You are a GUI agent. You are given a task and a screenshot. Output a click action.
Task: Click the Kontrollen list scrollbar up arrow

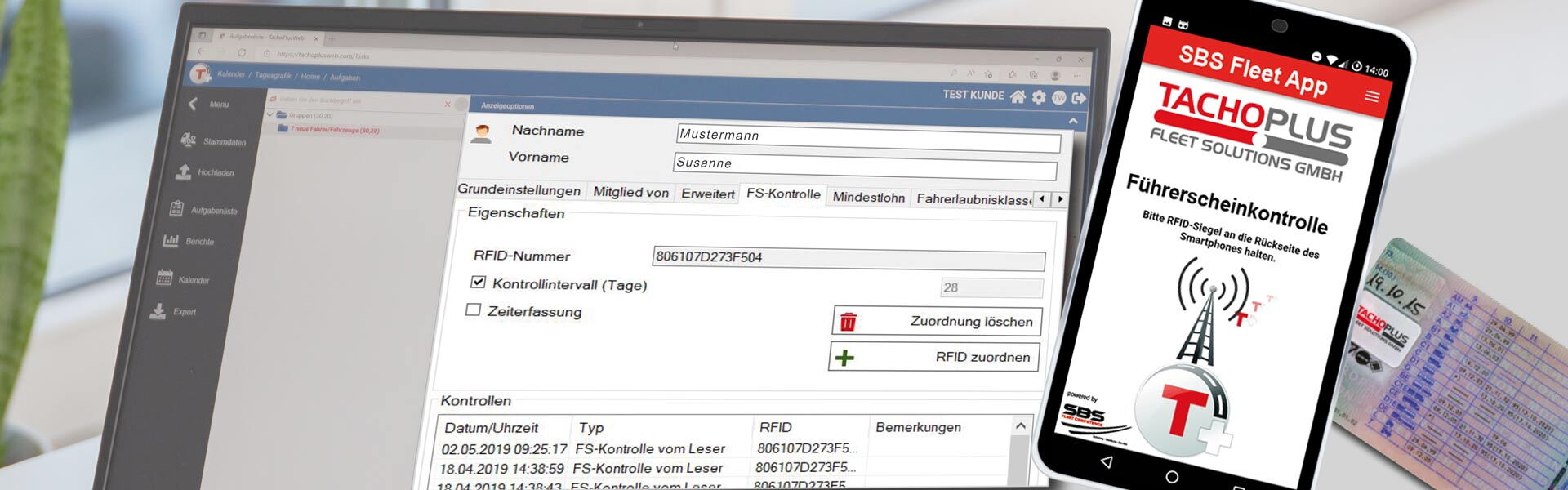(1020, 425)
